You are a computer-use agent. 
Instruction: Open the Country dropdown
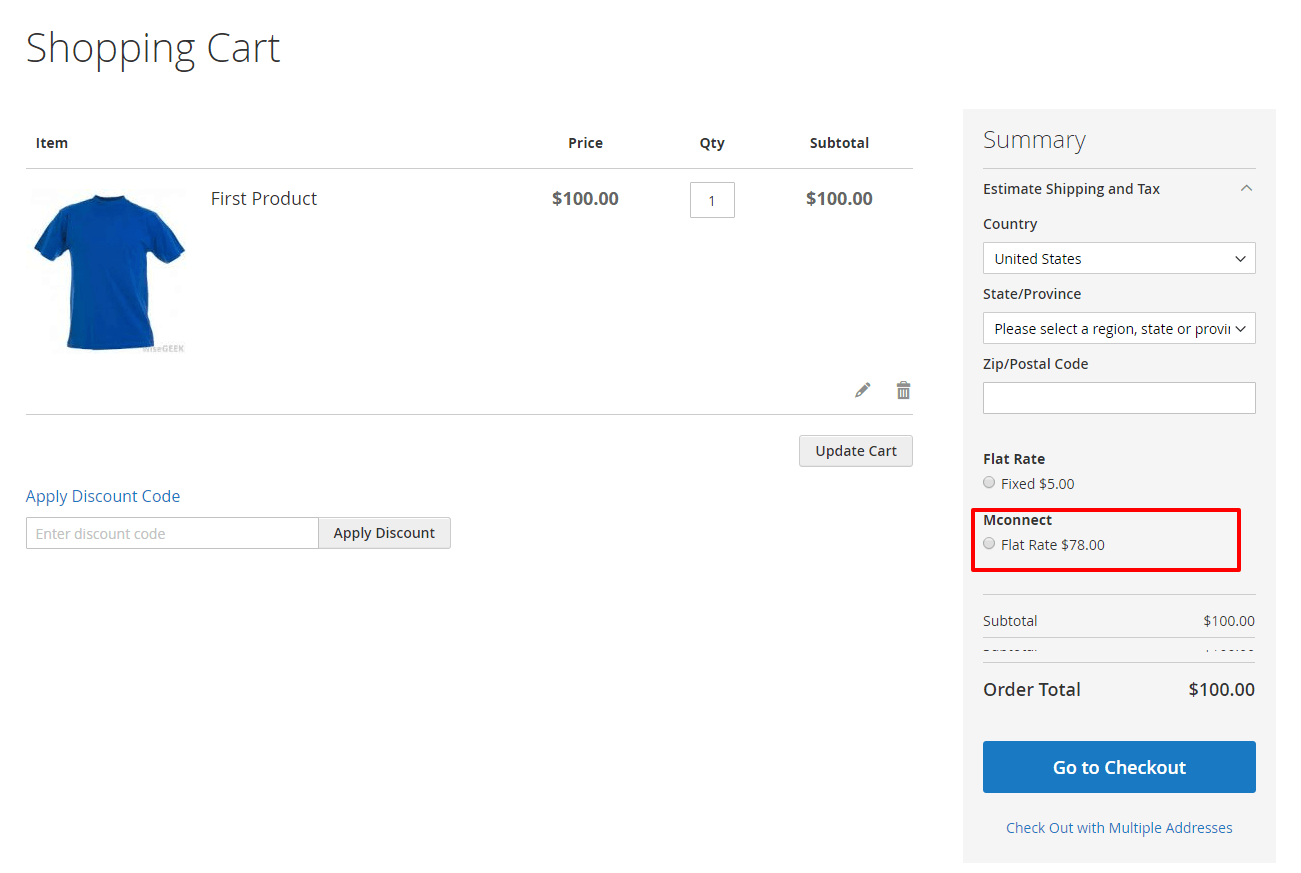1118,258
